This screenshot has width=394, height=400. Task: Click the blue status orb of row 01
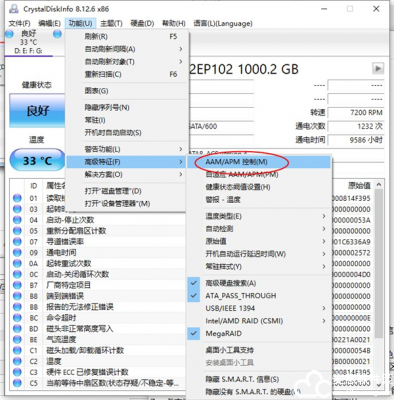tap(17, 198)
